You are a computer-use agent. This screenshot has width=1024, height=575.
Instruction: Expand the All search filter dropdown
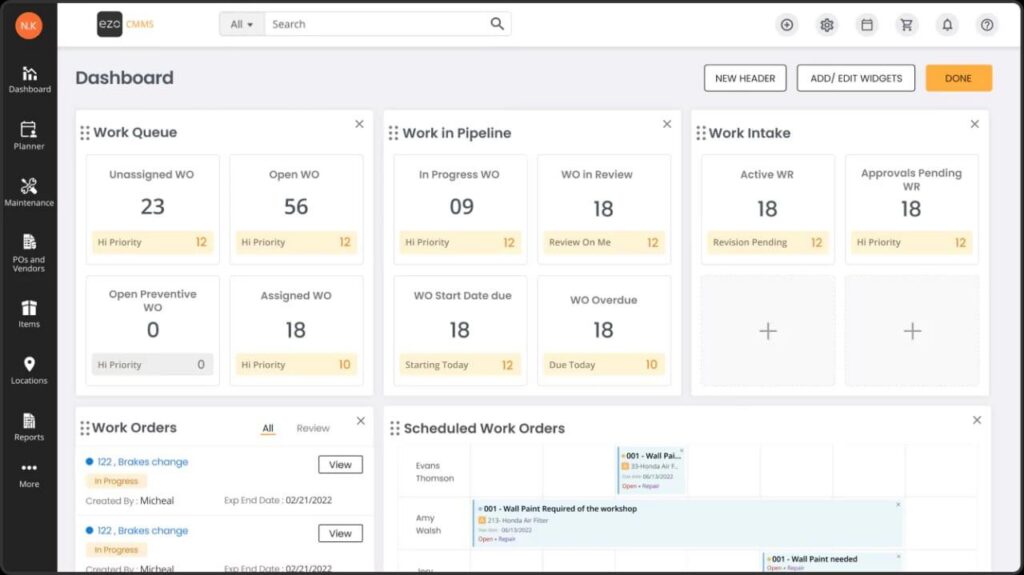[x=242, y=24]
